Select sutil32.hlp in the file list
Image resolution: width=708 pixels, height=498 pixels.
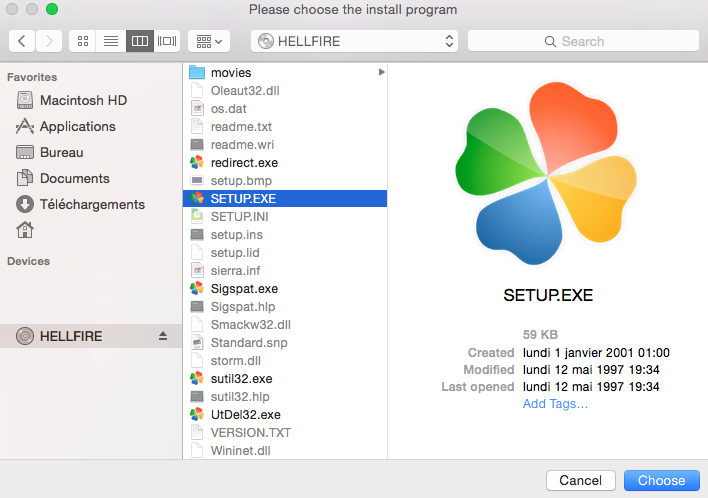pyautogui.click(x=285, y=397)
